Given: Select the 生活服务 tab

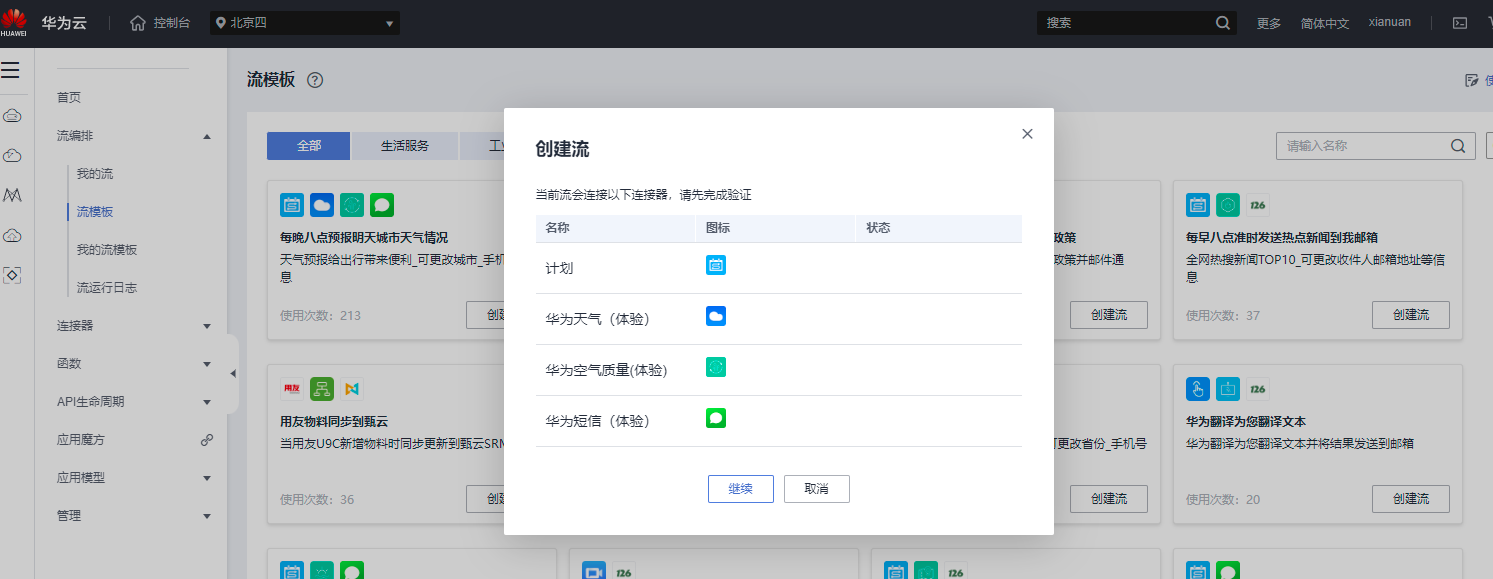Looking at the screenshot, I should pyautogui.click(x=405, y=146).
